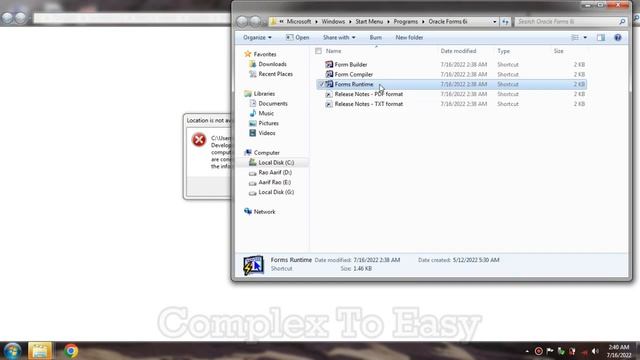Click the red circular tray icon

point(538,351)
